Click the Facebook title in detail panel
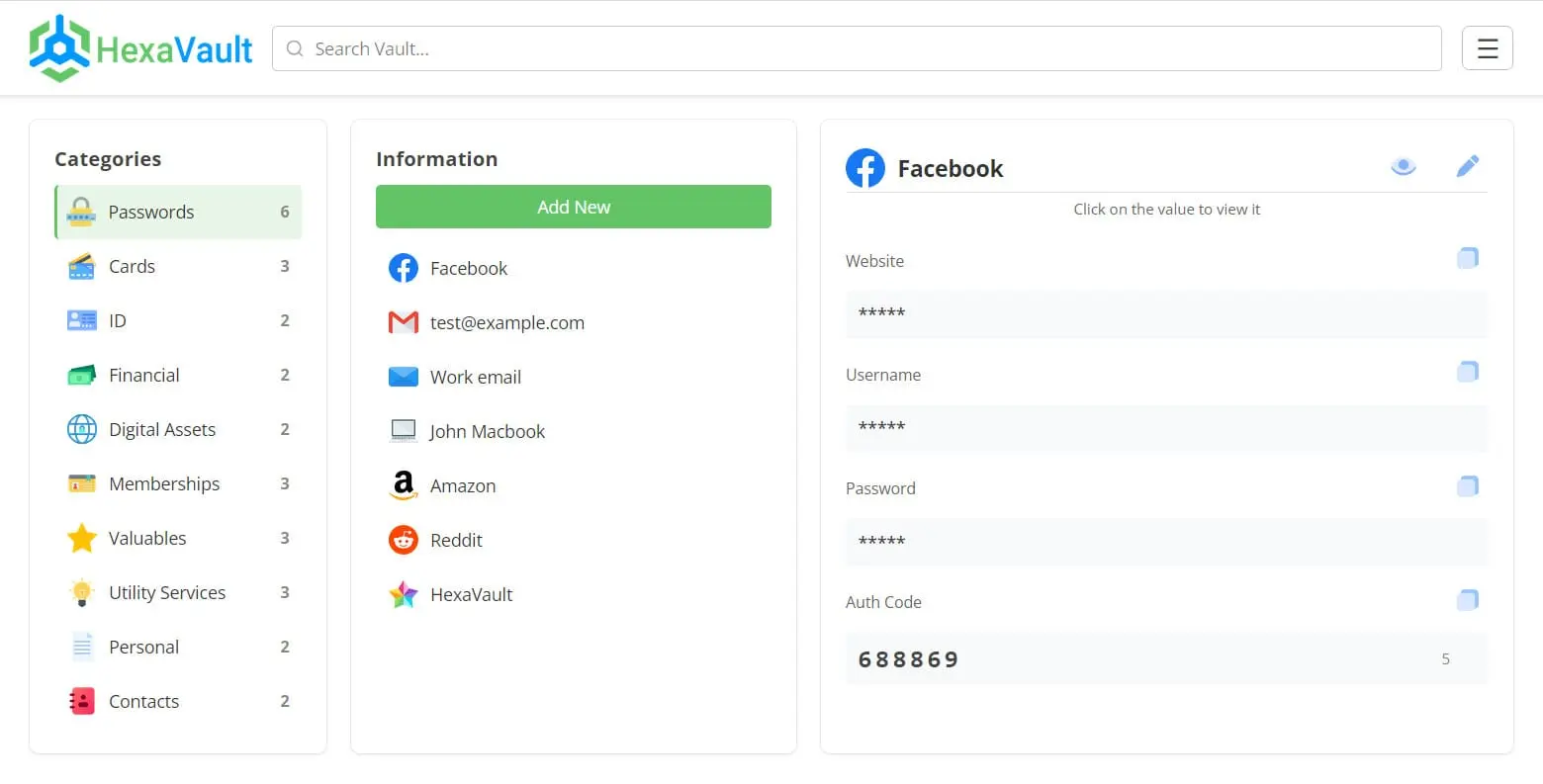 [951, 169]
